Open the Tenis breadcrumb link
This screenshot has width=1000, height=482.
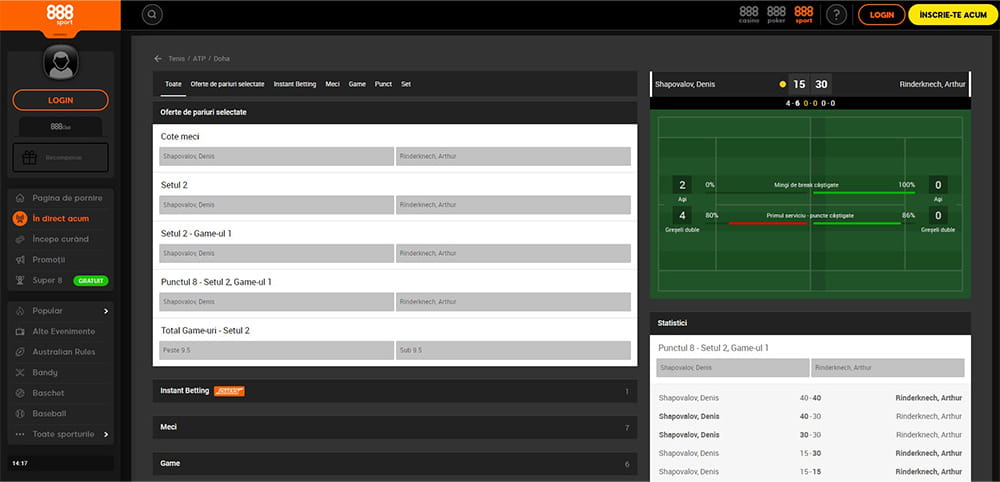[176, 59]
